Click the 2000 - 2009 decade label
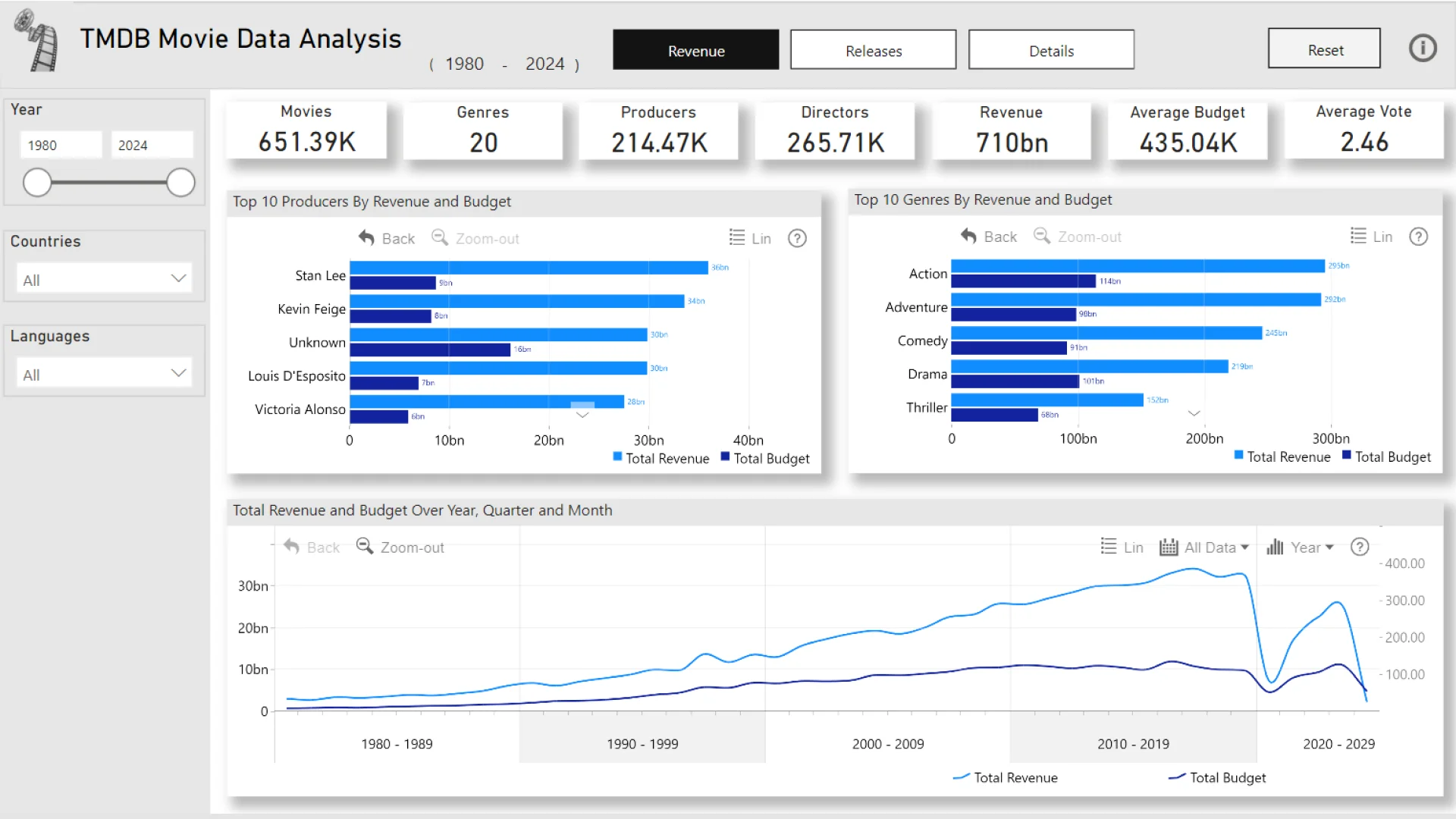The height and width of the screenshot is (819, 1456). click(888, 744)
